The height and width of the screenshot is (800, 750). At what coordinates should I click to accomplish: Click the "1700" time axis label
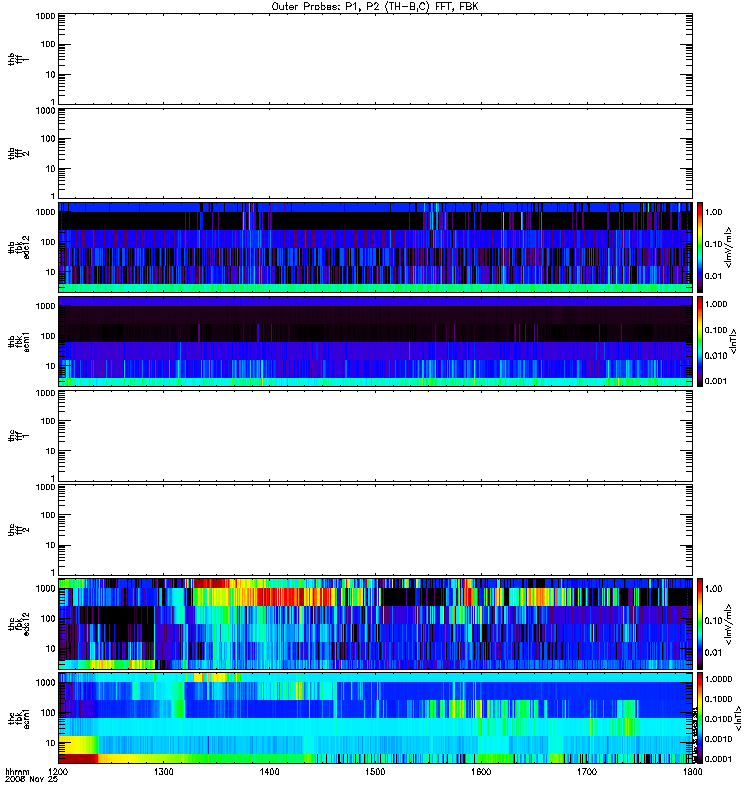[x=587, y=772]
